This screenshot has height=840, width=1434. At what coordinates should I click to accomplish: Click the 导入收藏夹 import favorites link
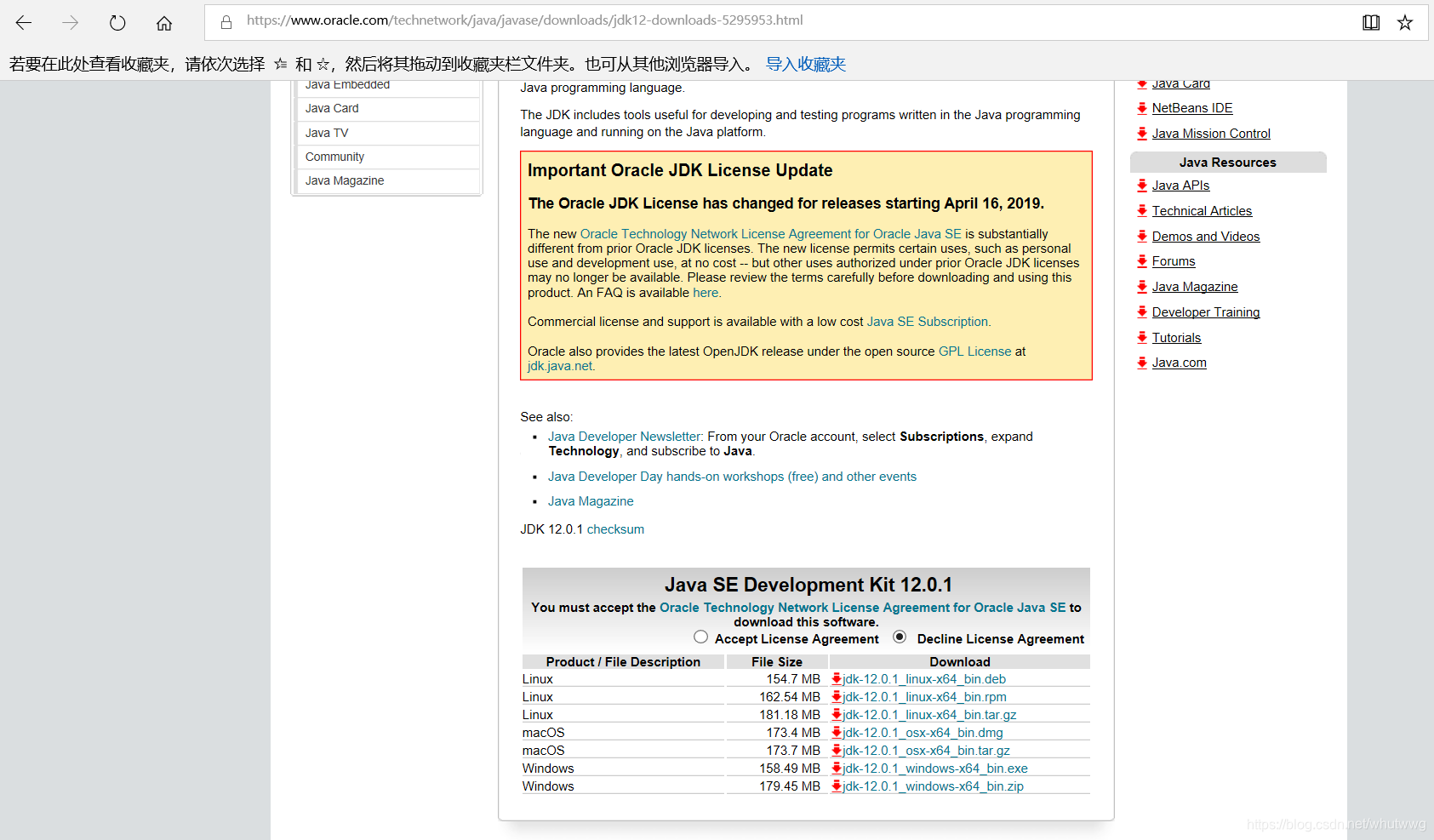806,65
